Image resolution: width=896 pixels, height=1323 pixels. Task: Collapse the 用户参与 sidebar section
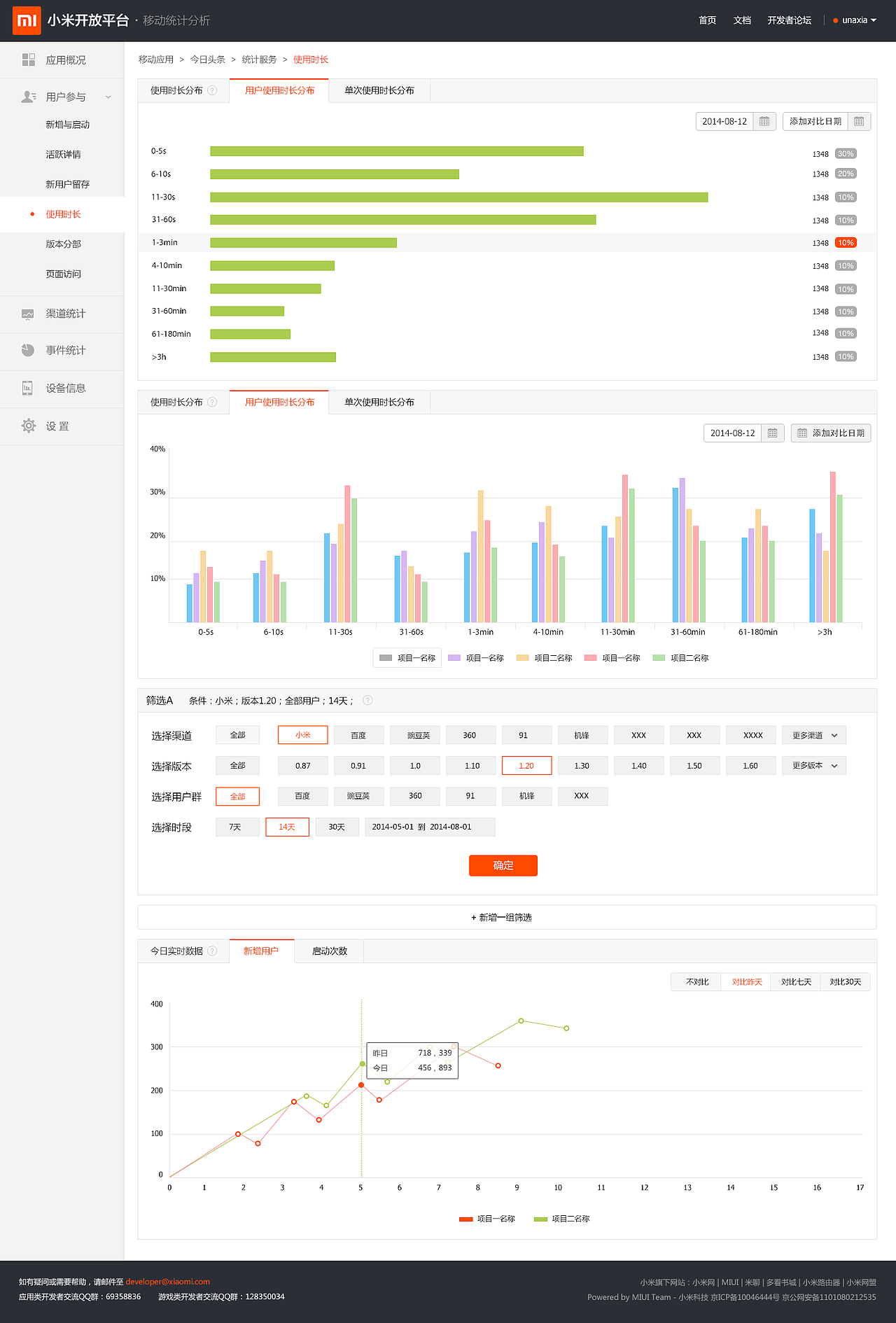click(x=108, y=97)
